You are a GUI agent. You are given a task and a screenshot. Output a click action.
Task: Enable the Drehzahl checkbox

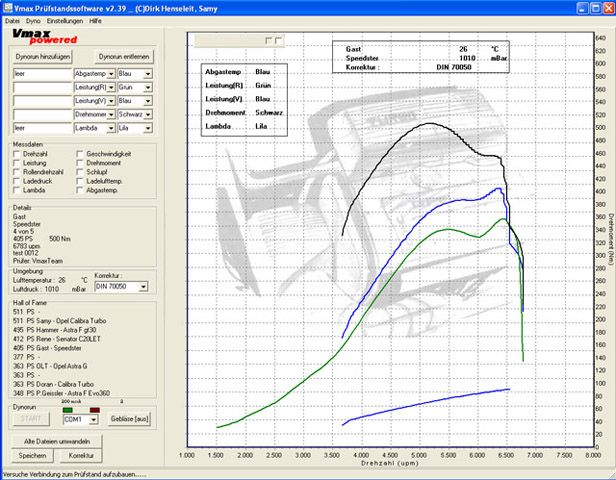pos(16,154)
